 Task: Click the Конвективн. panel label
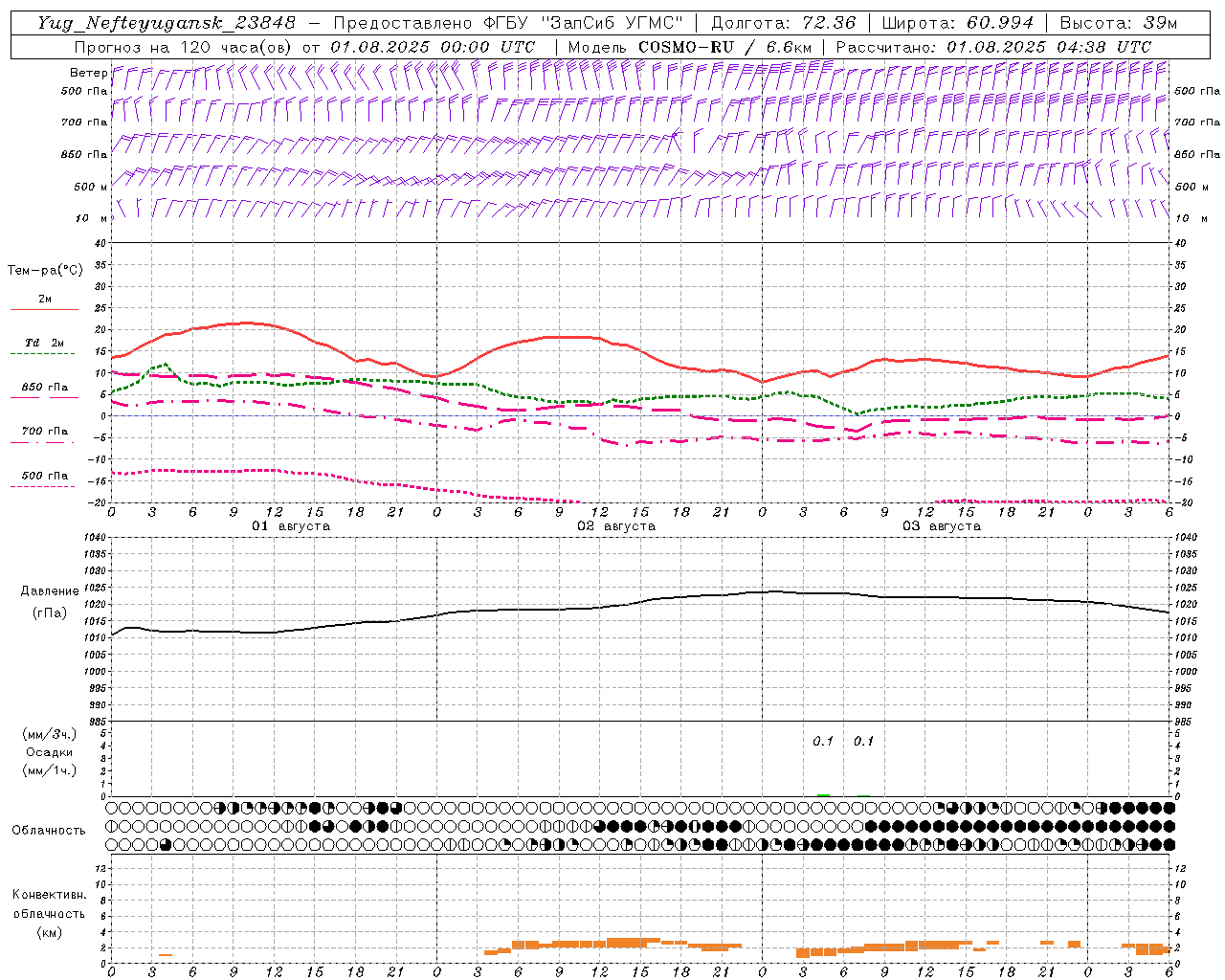point(49,895)
